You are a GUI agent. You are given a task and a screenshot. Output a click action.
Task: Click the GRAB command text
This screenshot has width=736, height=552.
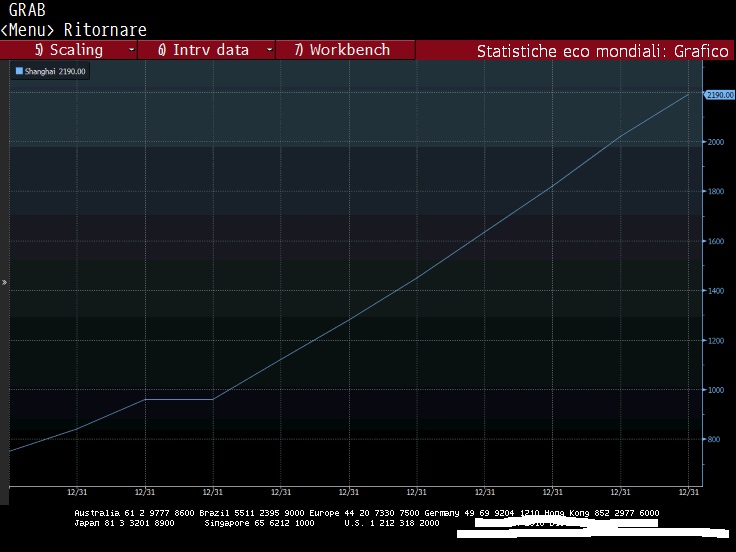coord(26,10)
